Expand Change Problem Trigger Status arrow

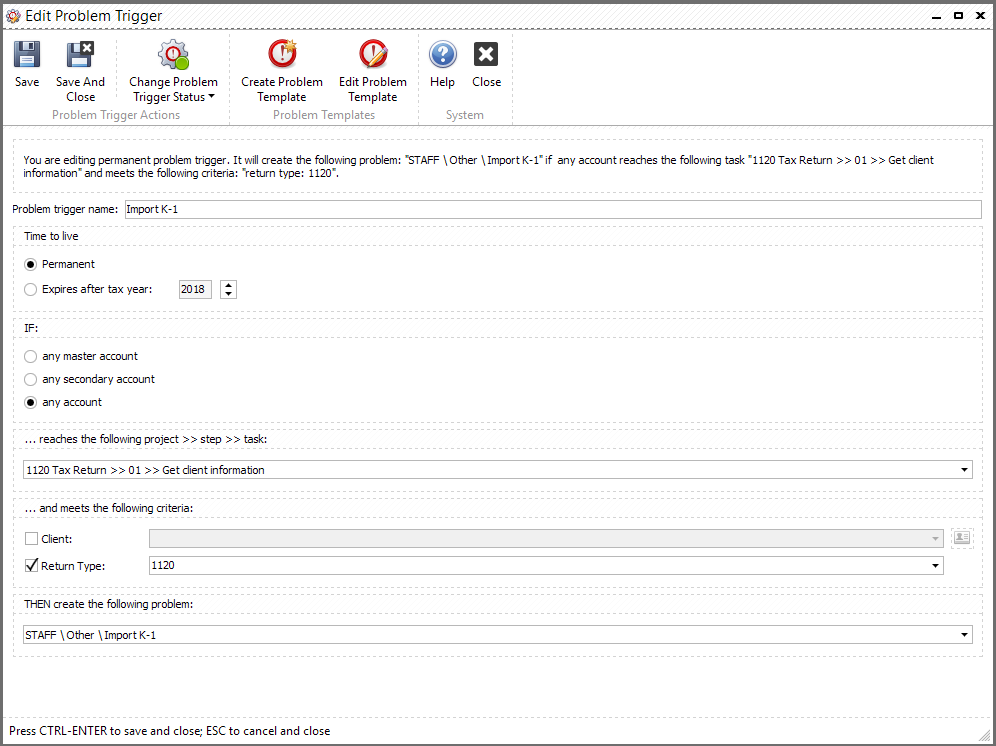pos(212,97)
